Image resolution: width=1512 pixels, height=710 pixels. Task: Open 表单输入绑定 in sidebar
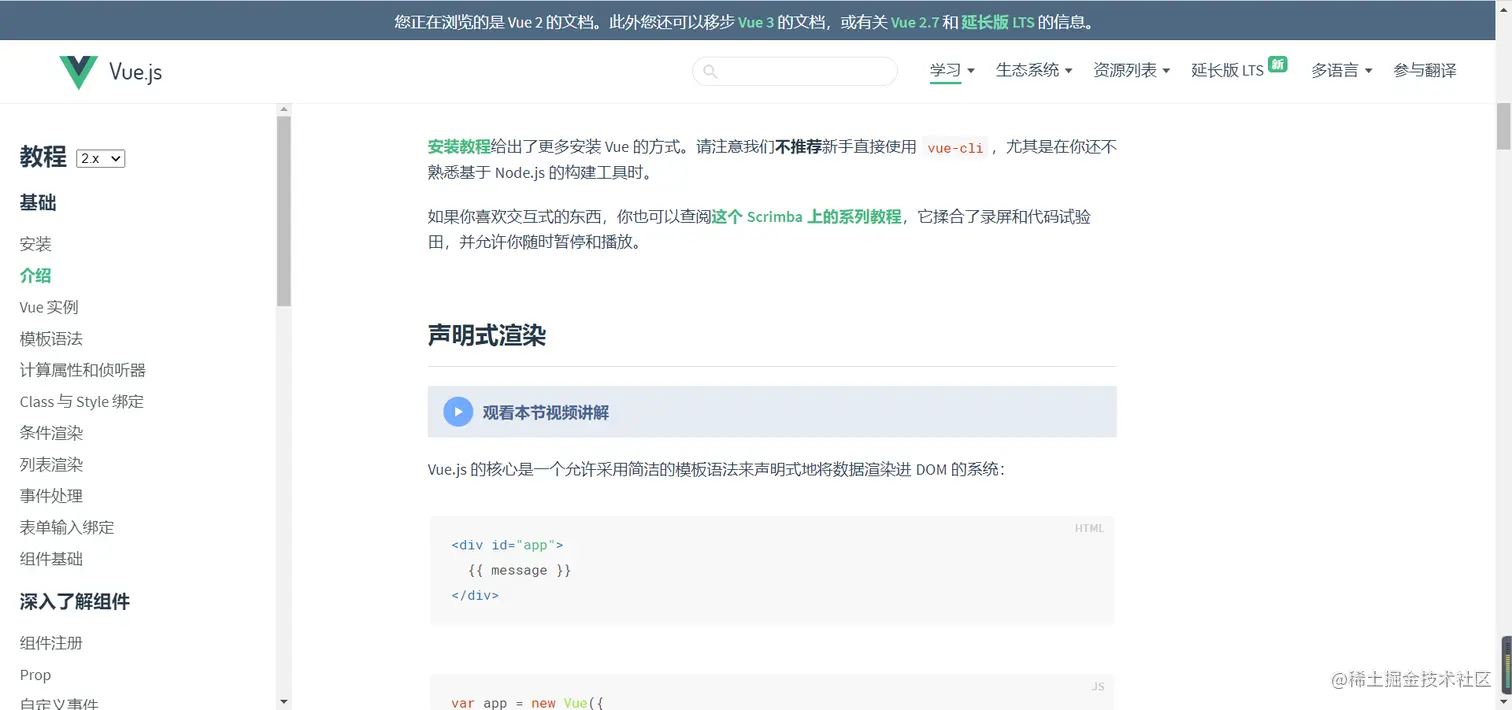coord(67,527)
